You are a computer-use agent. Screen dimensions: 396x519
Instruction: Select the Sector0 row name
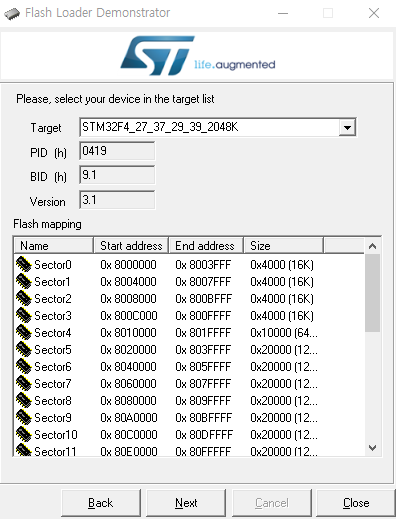pos(53,265)
